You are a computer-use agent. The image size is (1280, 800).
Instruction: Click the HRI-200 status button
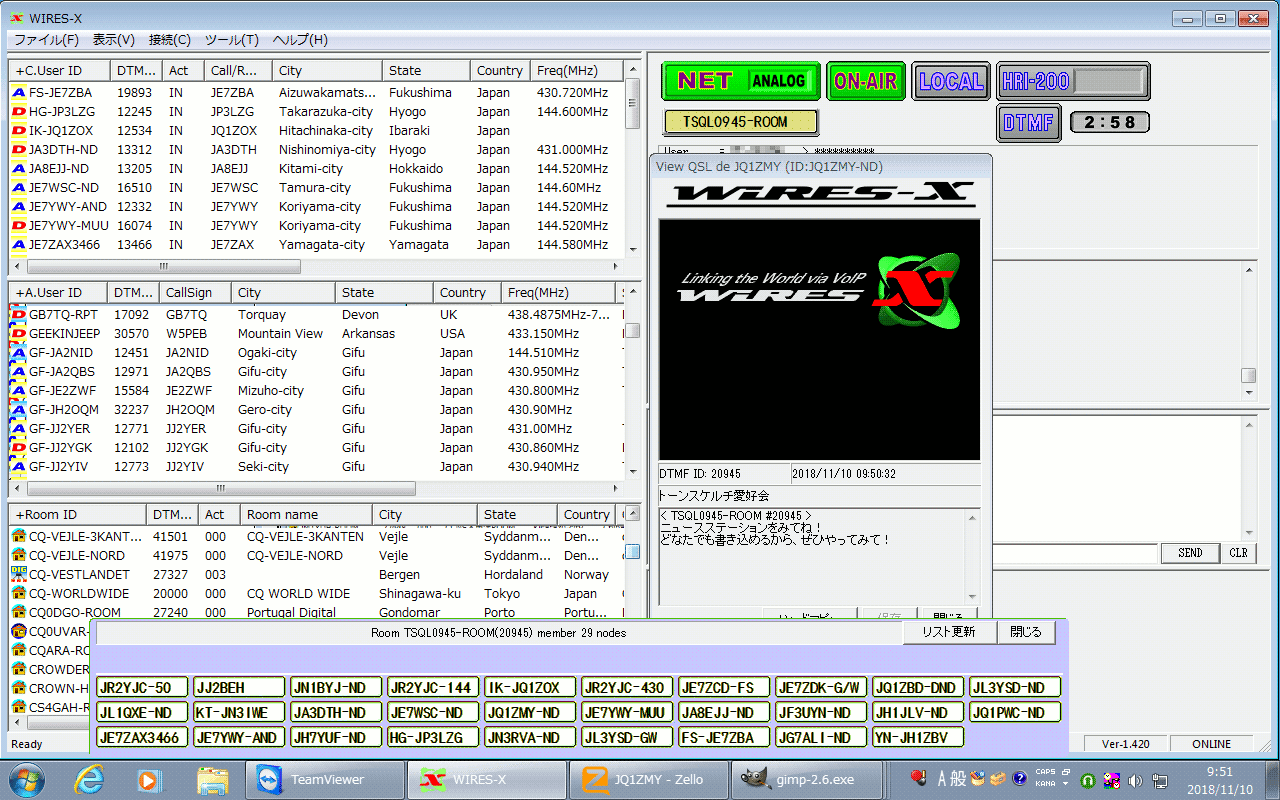pyautogui.click(x=1073, y=81)
